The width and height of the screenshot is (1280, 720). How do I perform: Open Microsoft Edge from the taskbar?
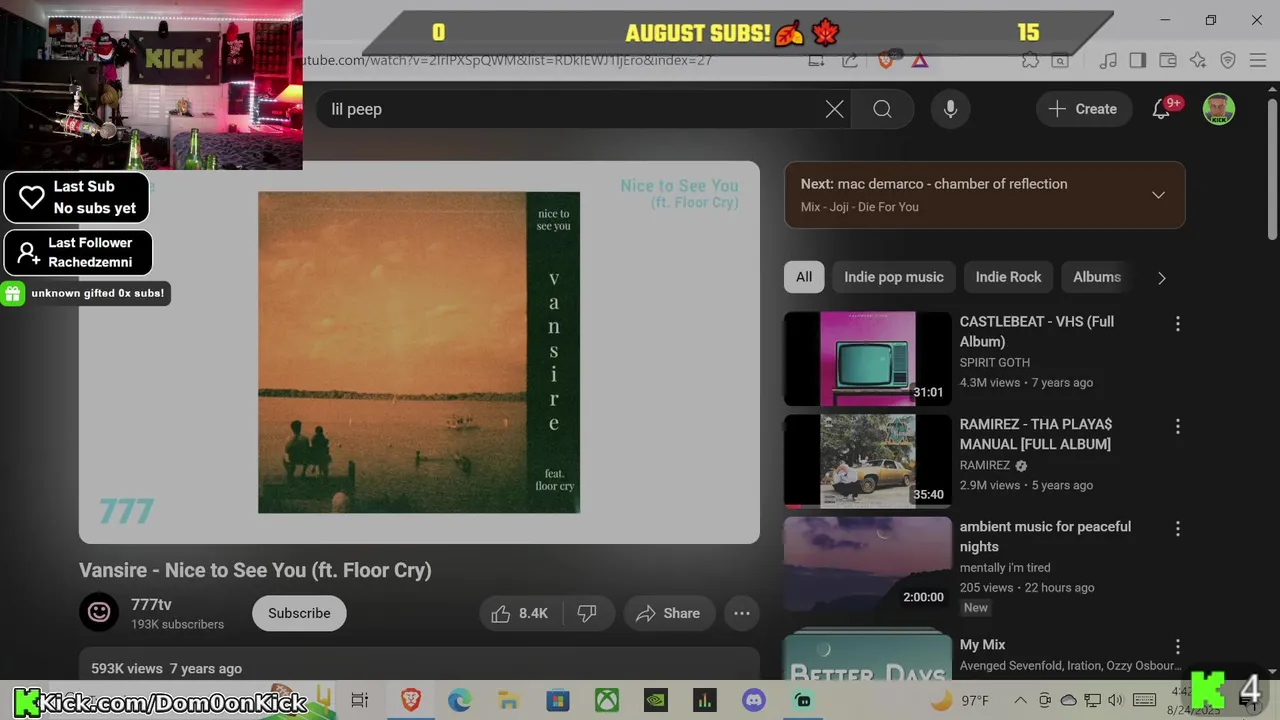coord(460,700)
